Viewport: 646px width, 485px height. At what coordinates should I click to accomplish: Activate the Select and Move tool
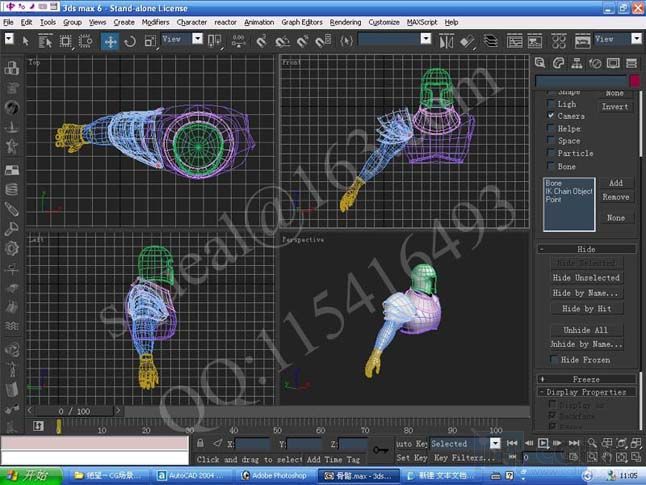pos(110,42)
